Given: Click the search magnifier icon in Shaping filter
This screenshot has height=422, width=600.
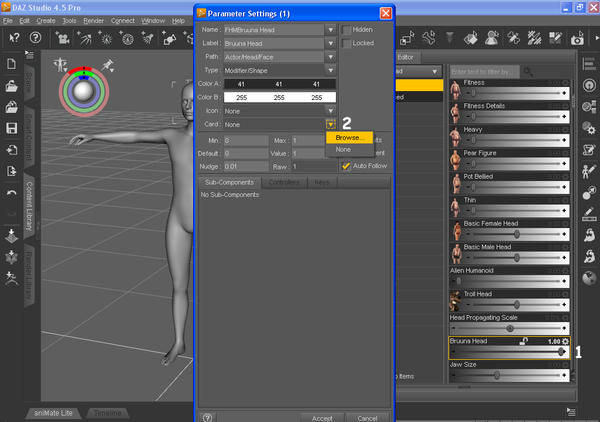Looking at the screenshot, I should coord(528,71).
